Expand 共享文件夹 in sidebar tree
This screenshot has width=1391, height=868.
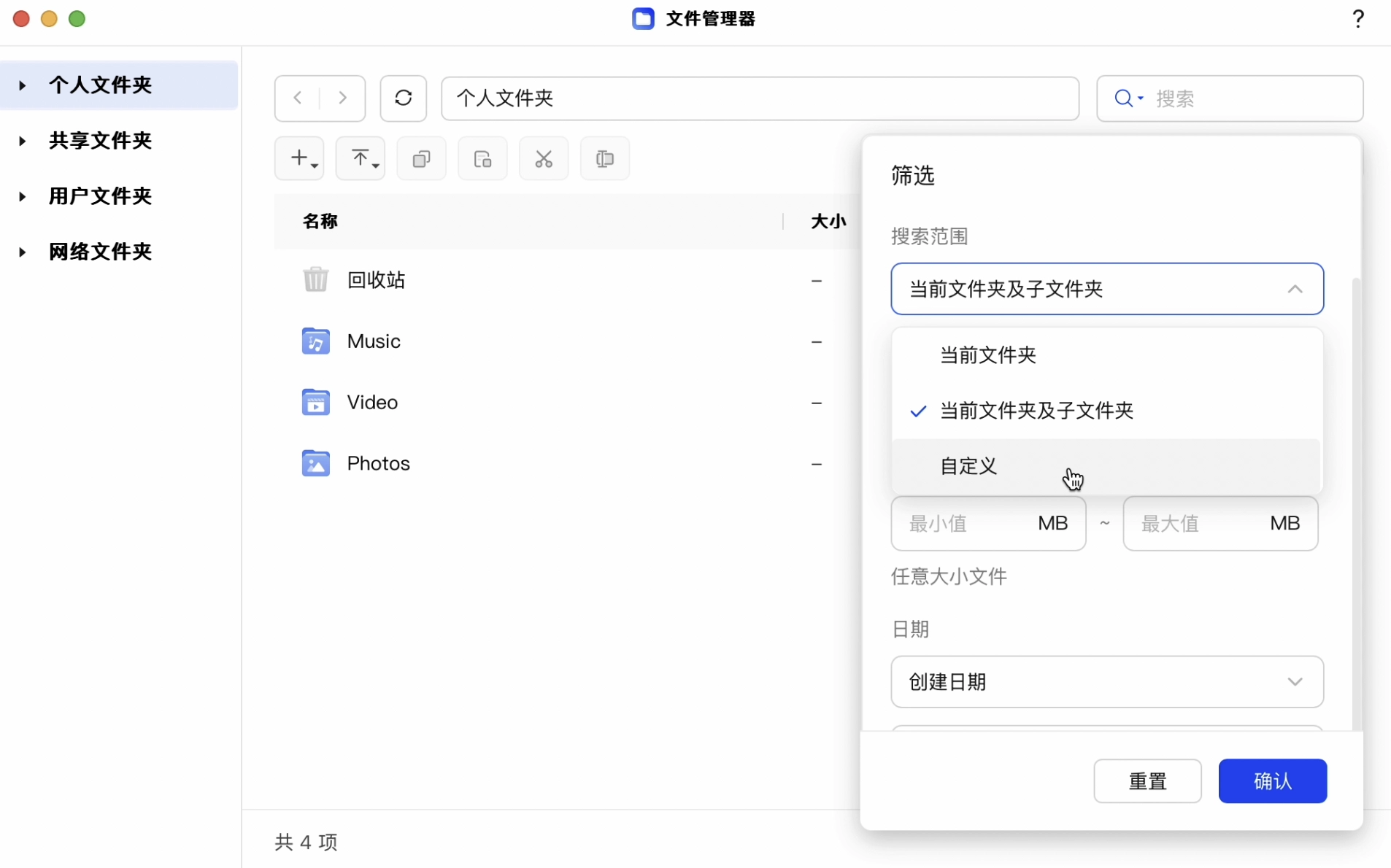(23, 141)
